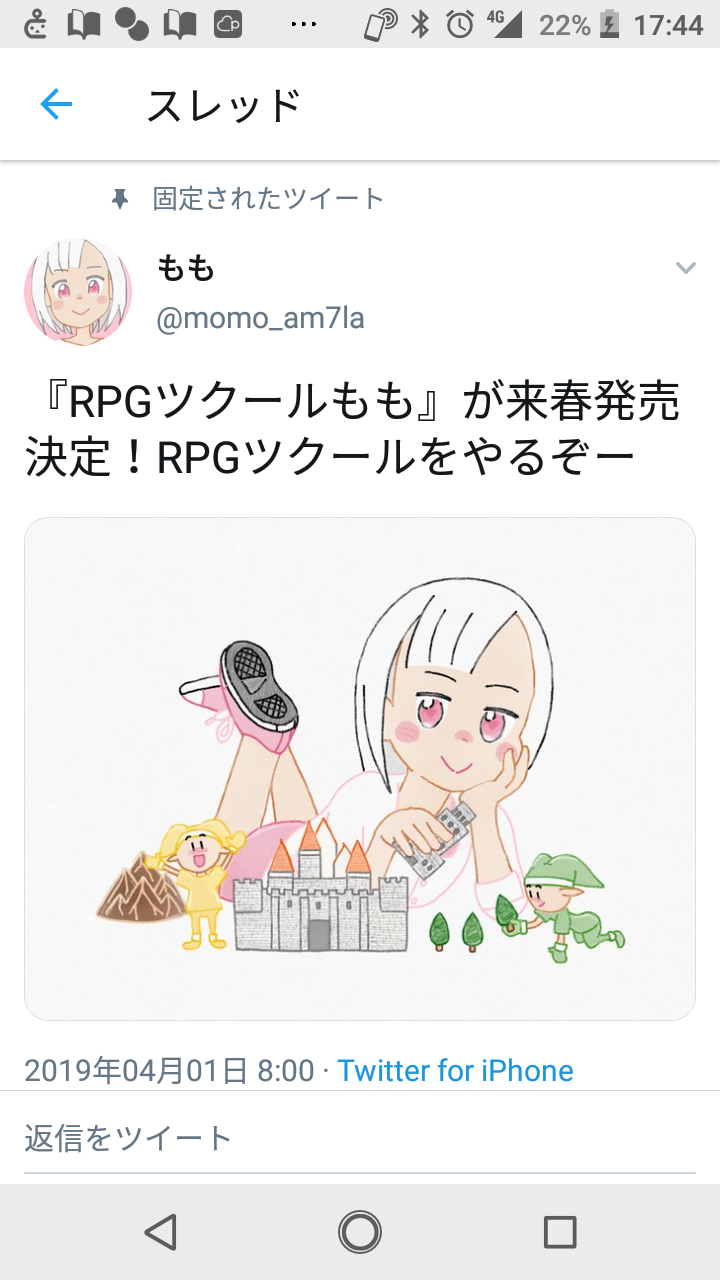Open the Twitter for iPhone link

455,1071
